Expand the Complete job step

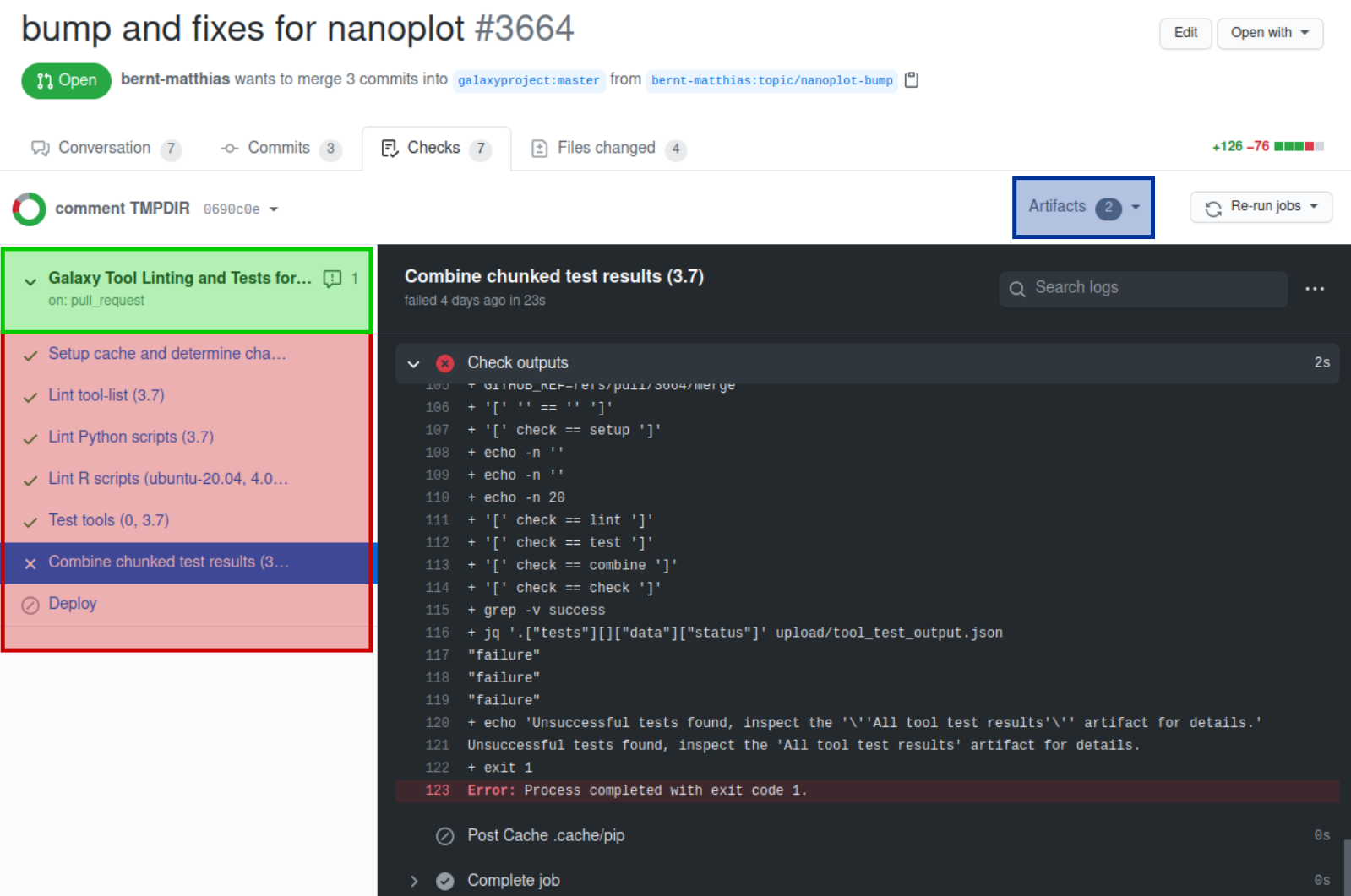coord(414,881)
